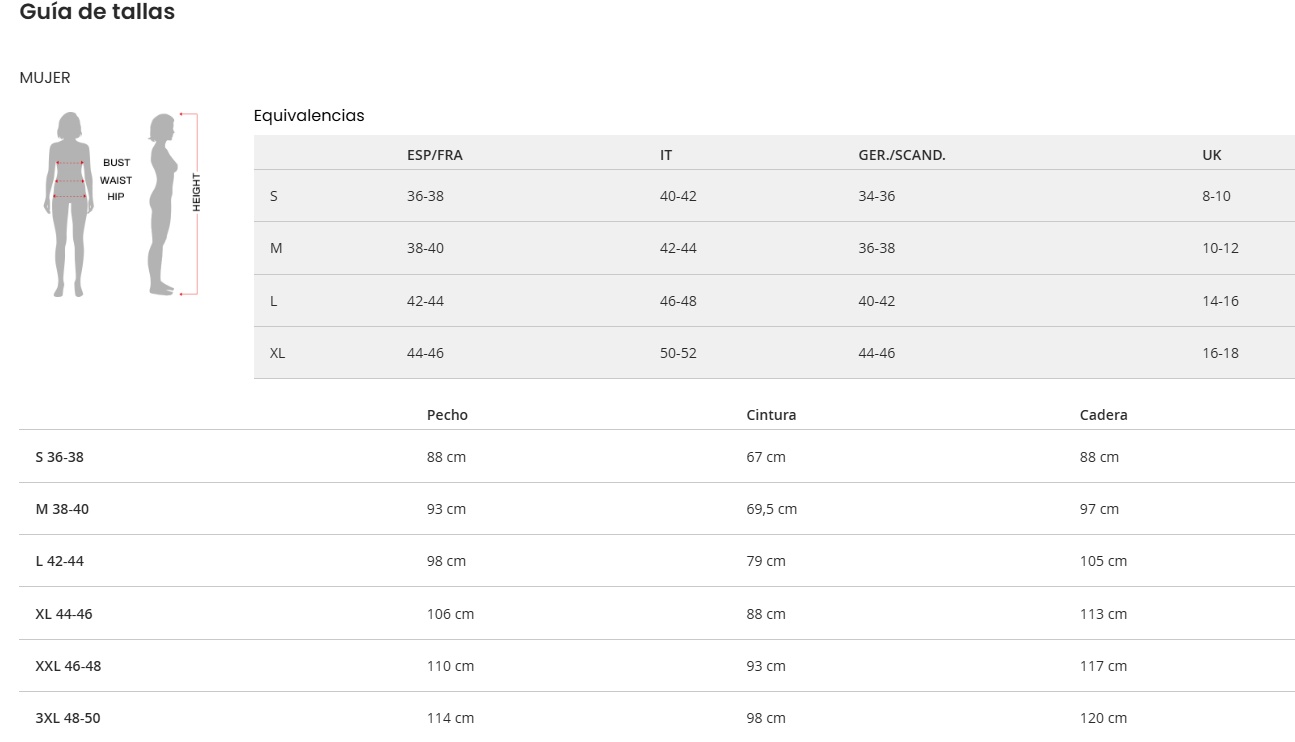Click the HEIGHT vertical label

[197, 192]
